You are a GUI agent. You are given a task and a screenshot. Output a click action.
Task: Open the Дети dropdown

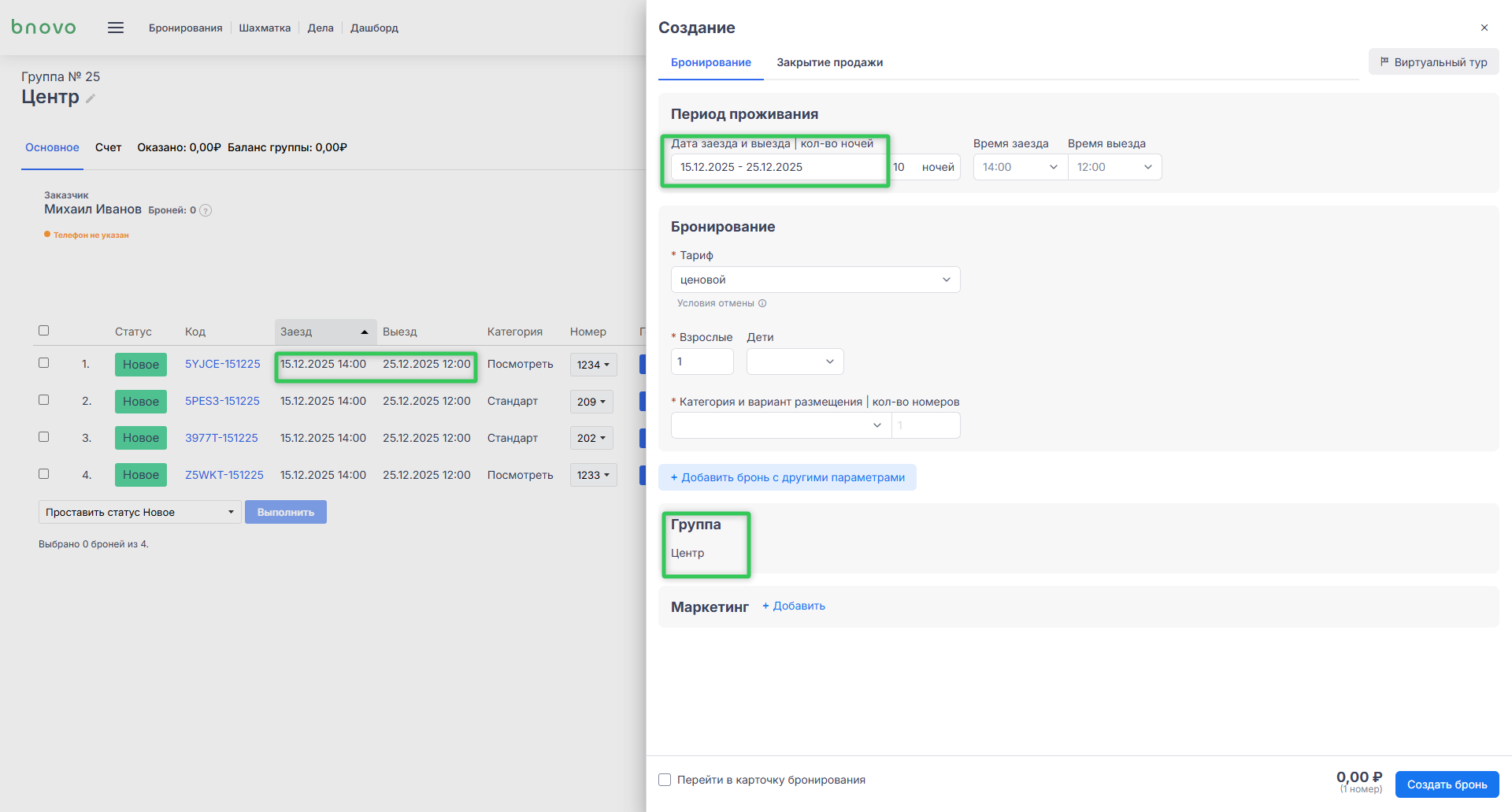click(x=795, y=362)
